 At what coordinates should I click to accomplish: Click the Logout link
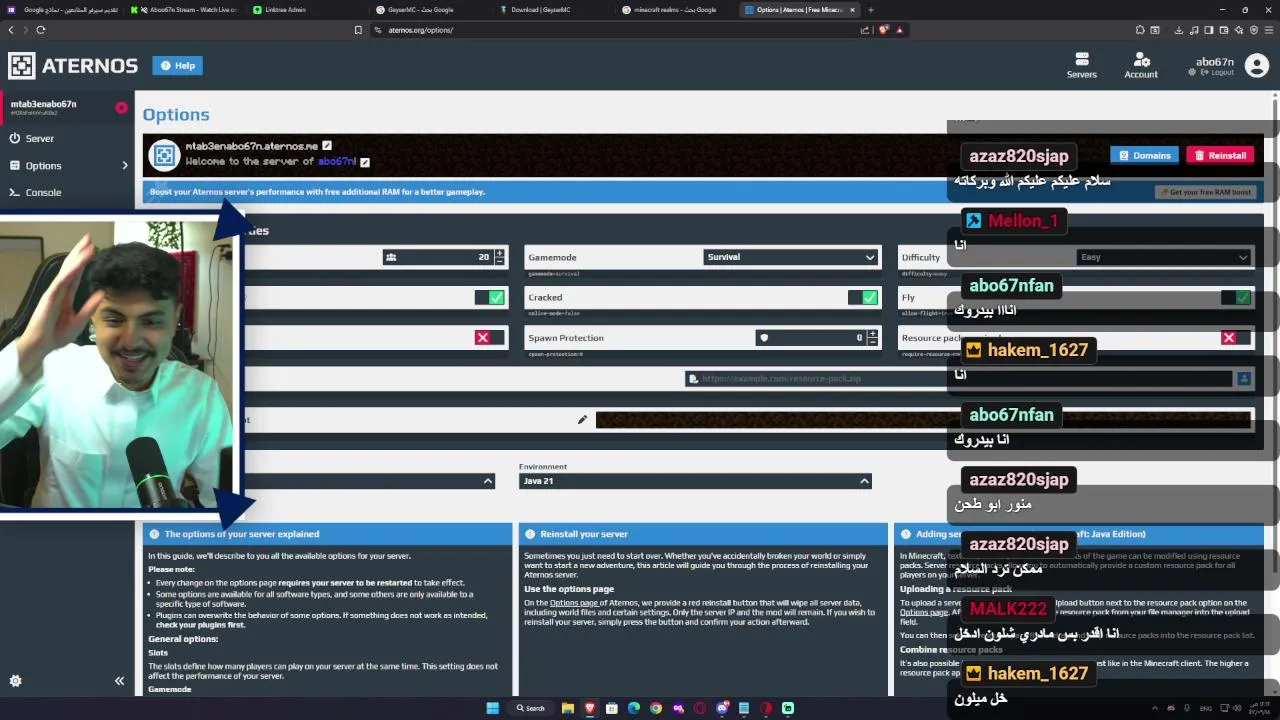point(1217,73)
